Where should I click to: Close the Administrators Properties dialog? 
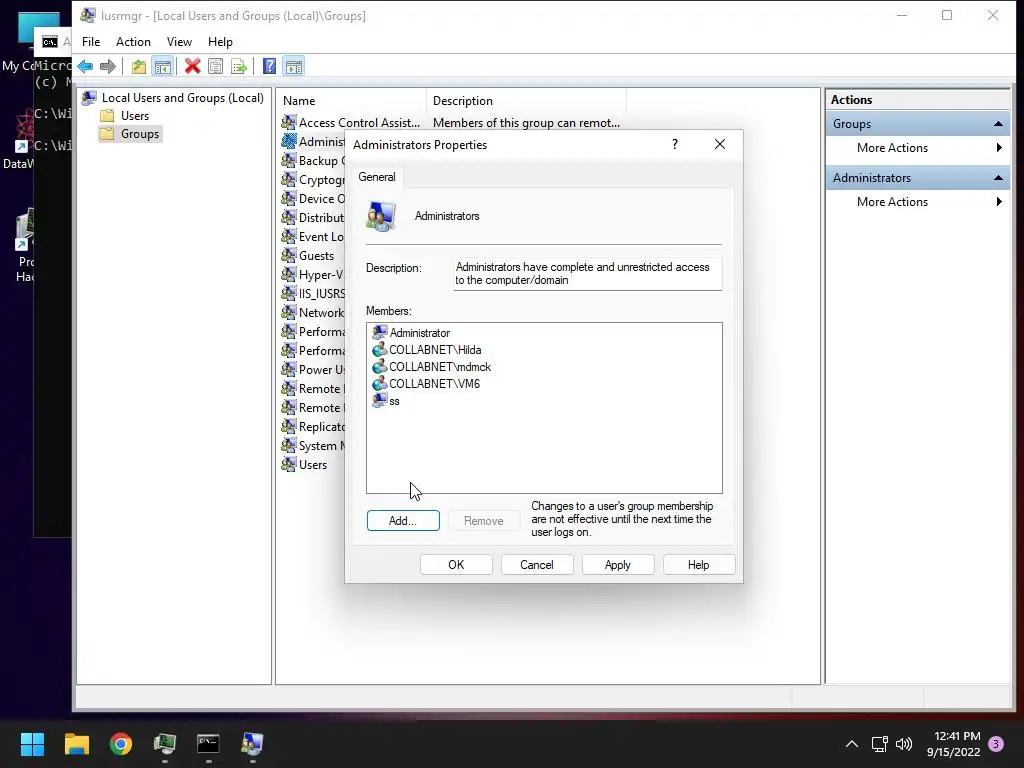pos(720,144)
